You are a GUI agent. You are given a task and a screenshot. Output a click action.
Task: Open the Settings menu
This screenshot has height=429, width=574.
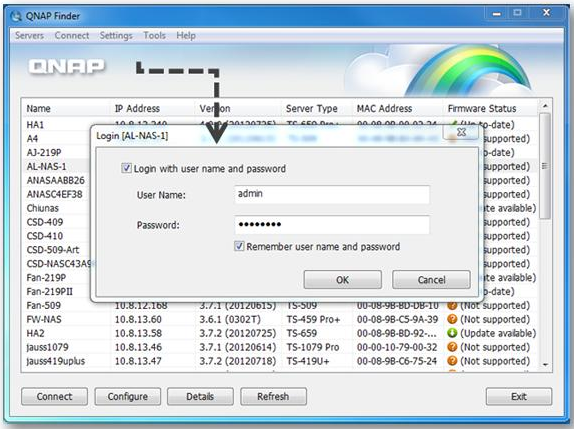click(116, 36)
